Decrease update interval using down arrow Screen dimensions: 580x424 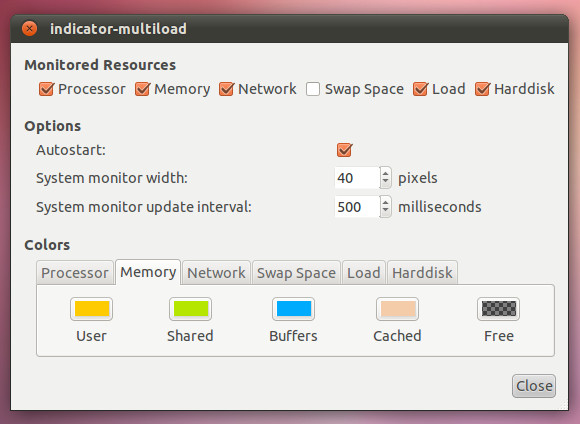tap(385, 212)
